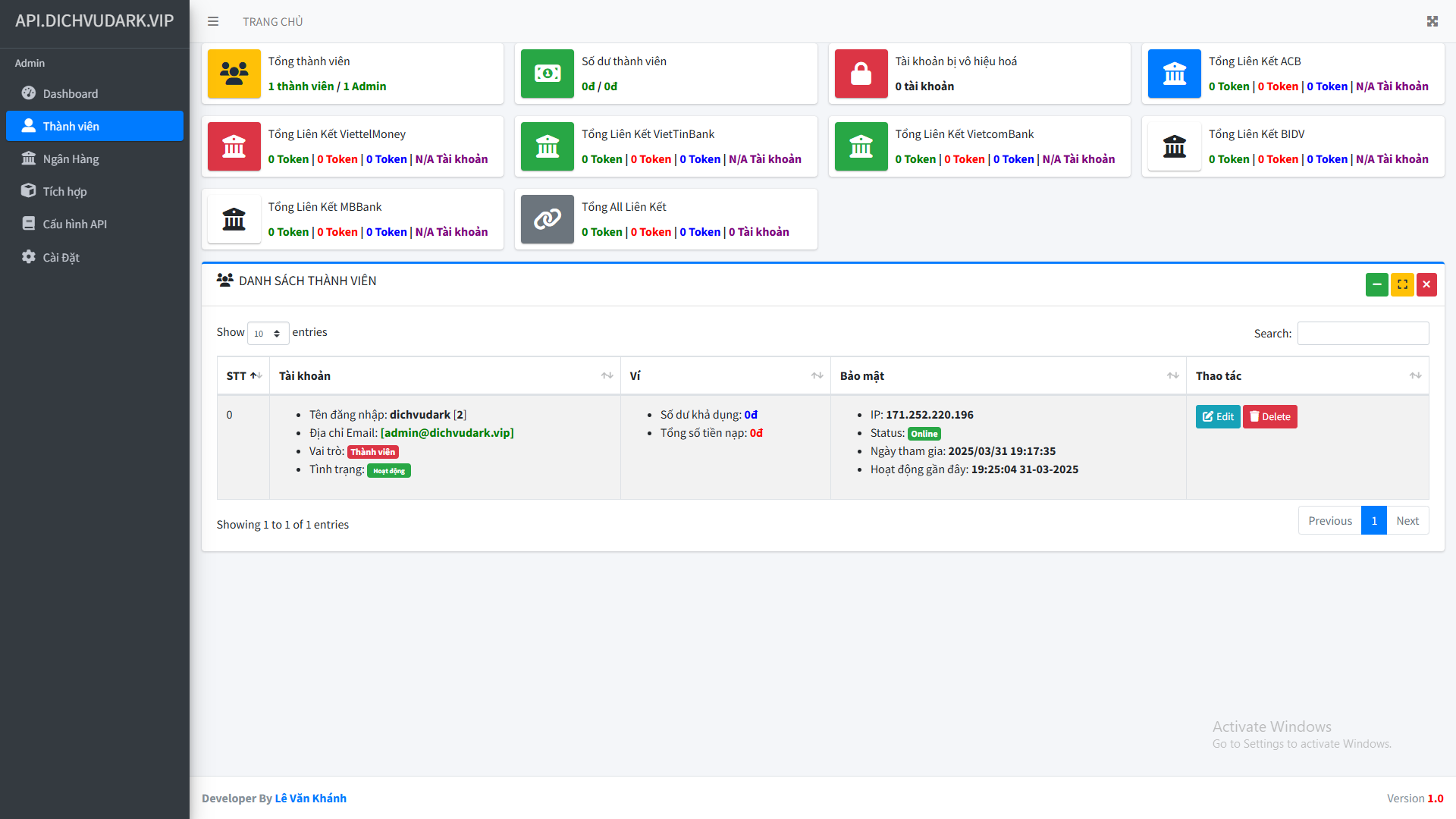1456x819 pixels.
Task: Click the fullscreen expand icon top right
Action: (1432, 21)
